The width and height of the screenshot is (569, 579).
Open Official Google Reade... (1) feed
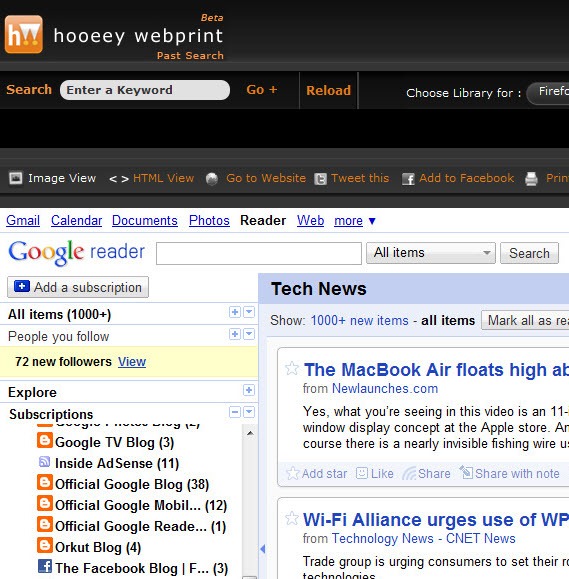tap(141, 527)
